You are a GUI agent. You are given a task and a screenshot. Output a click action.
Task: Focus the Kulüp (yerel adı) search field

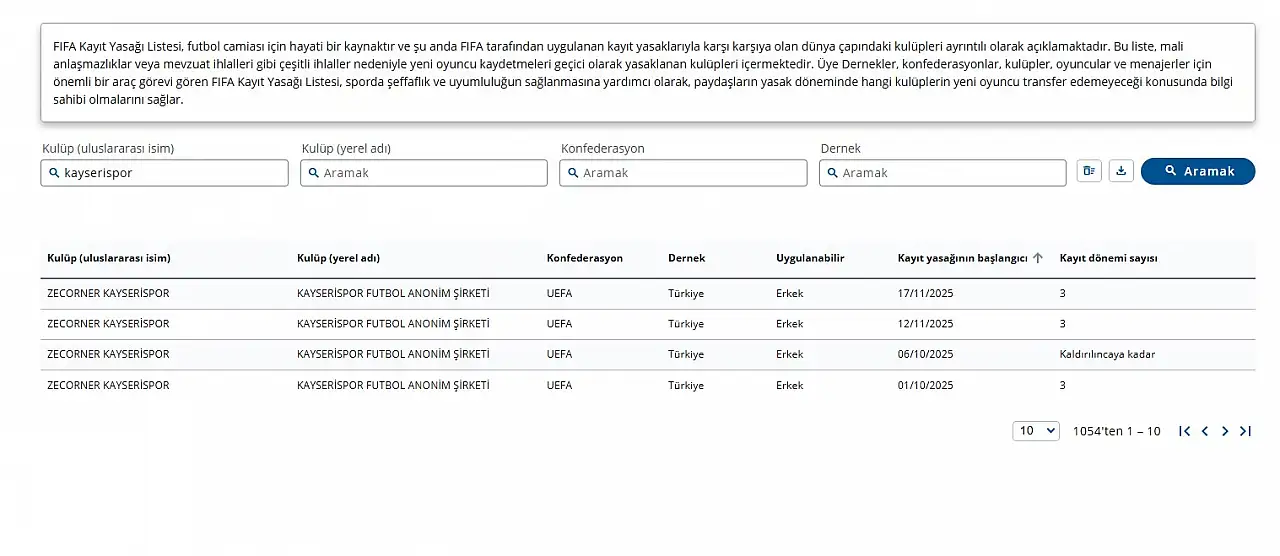(x=430, y=173)
